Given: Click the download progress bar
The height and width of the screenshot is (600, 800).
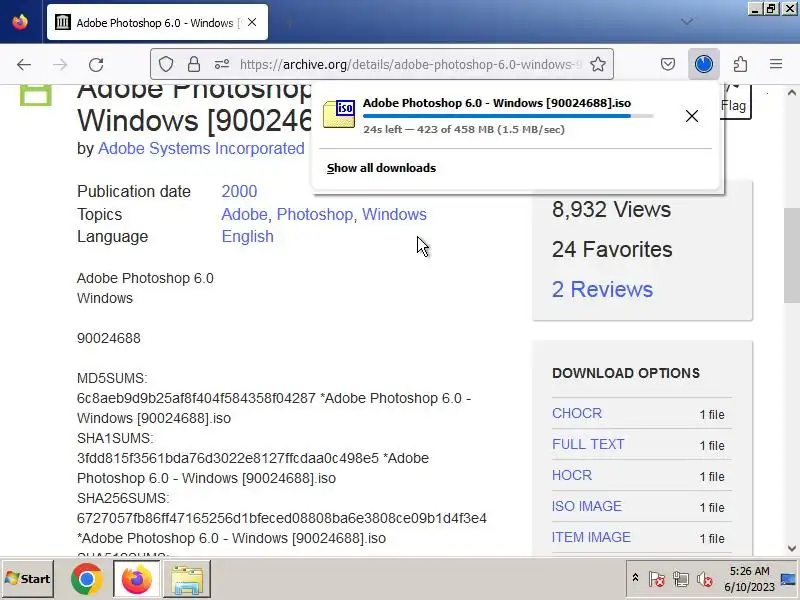Looking at the screenshot, I should 508,116.
